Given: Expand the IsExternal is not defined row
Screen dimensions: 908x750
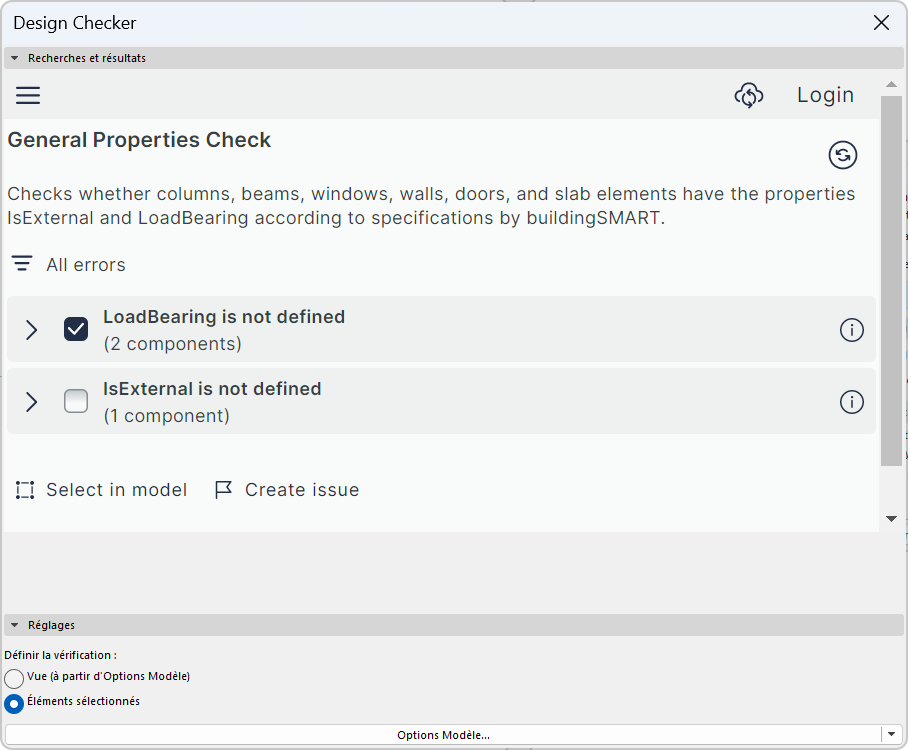Looking at the screenshot, I should tap(31, 402).
